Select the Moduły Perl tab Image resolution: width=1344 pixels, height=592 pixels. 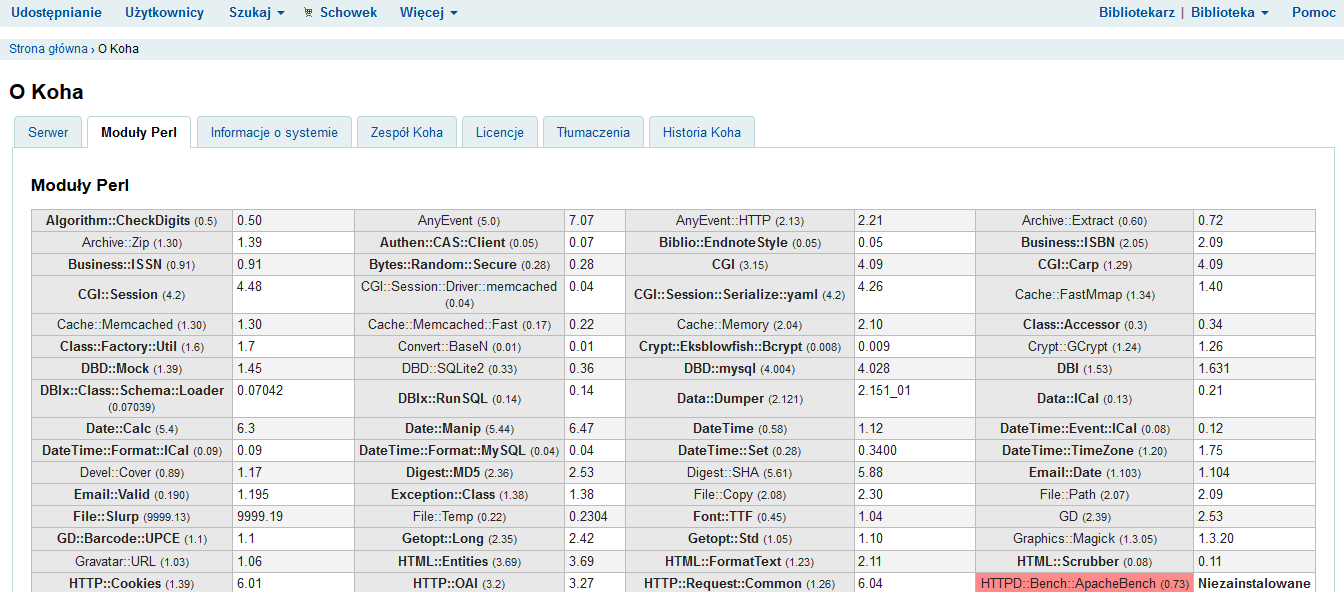tap(139, 132)
